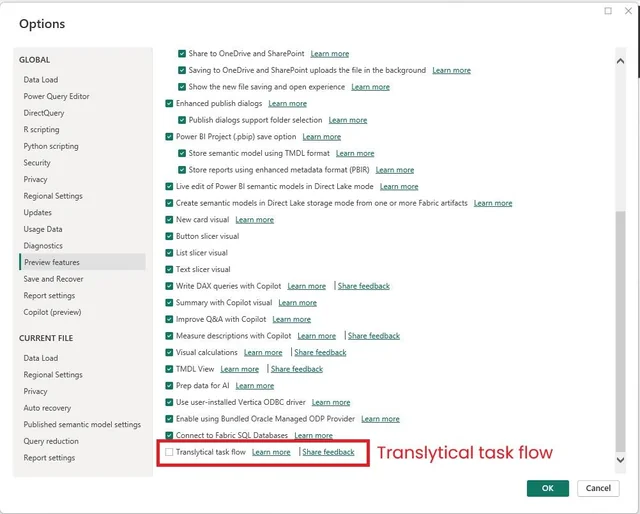640x514 pixels.
Task: Click OK to apply options
Action: coord(548,488)
